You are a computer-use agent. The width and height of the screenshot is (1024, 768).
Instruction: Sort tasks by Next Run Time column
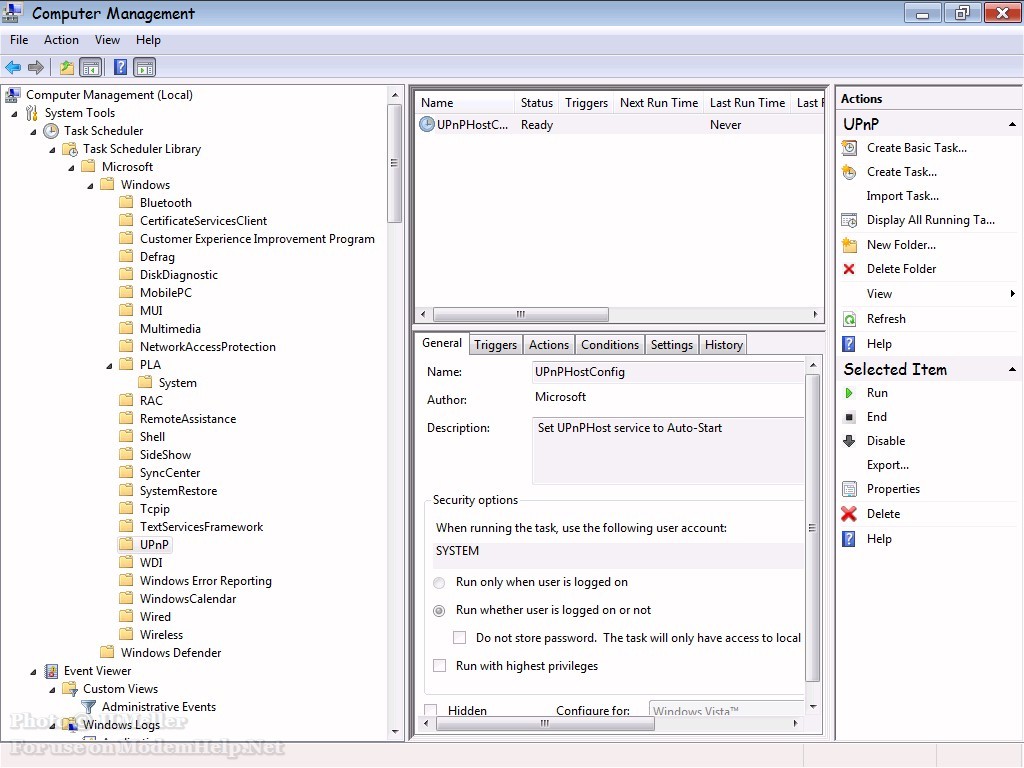(659, 103)
